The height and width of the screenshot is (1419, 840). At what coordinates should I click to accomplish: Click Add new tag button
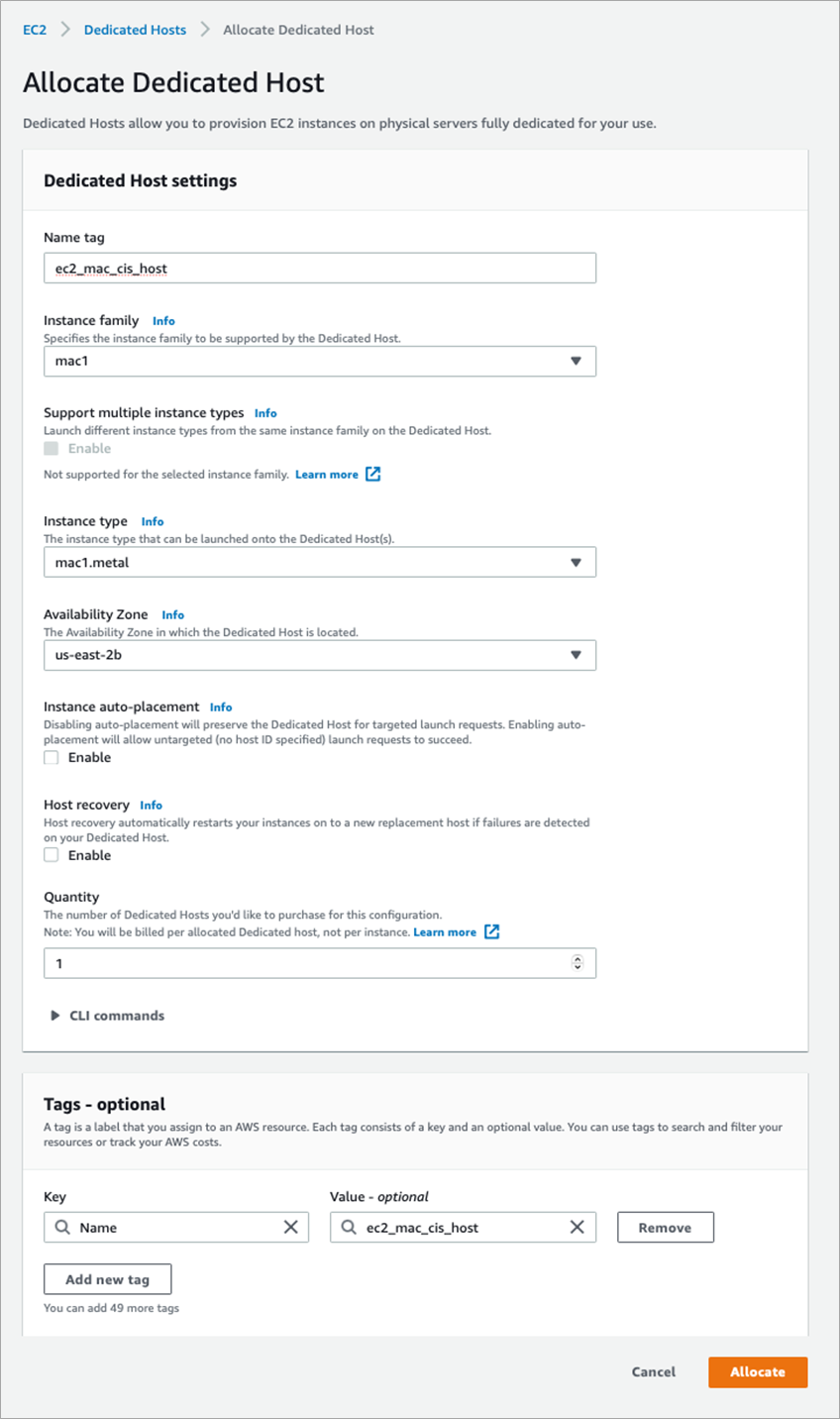pyautogui.click(x=107, y=1279)
